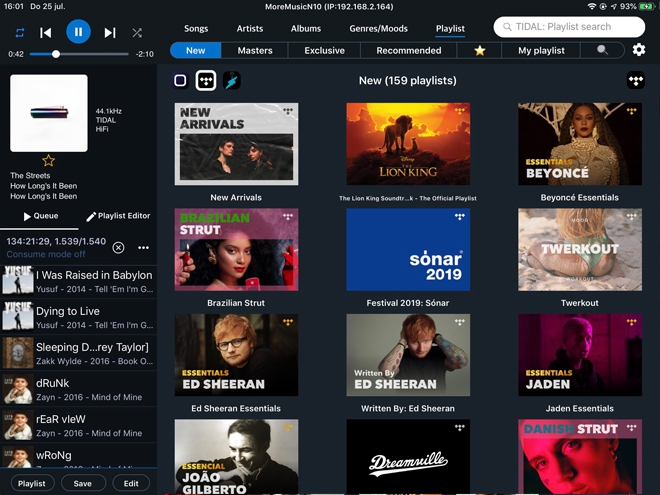Open the New Arrivals playlist cover
The width and height of the screenshot is (660, 495).
[x=236, y=144]
